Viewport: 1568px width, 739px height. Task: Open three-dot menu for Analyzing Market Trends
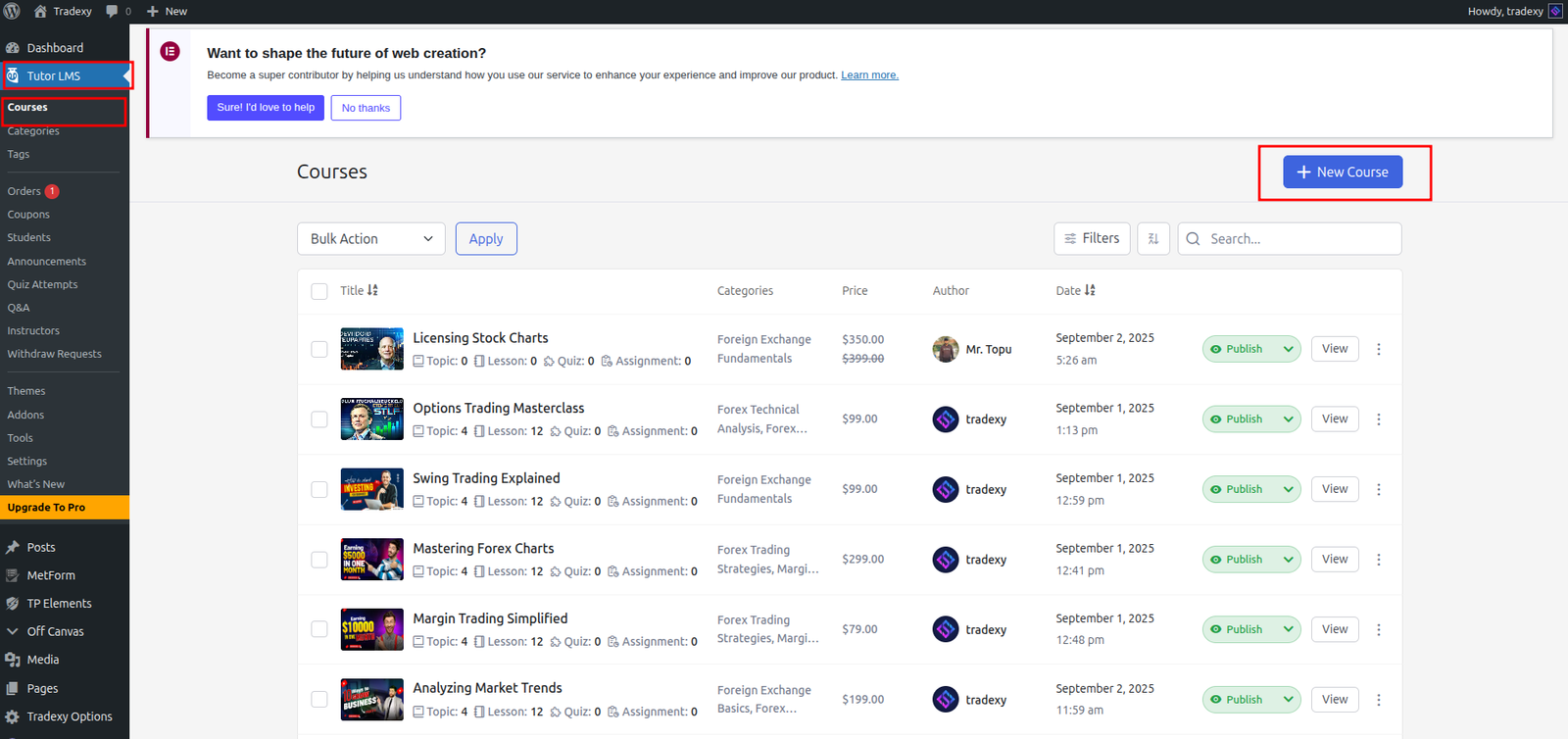pyautogui.click(x=1379, y=700)
